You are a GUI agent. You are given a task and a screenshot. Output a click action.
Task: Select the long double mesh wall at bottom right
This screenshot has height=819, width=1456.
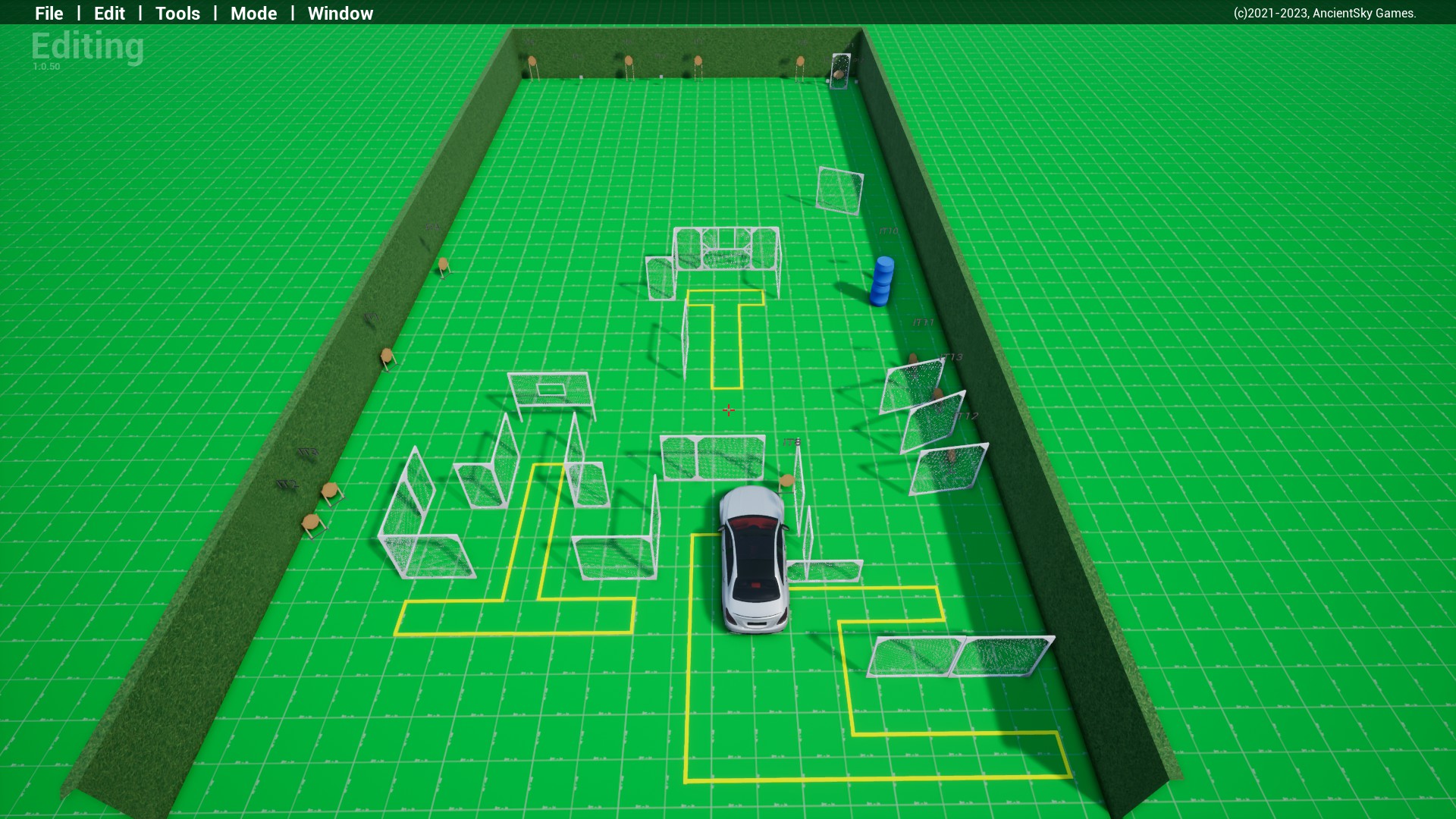coord(959,656)
